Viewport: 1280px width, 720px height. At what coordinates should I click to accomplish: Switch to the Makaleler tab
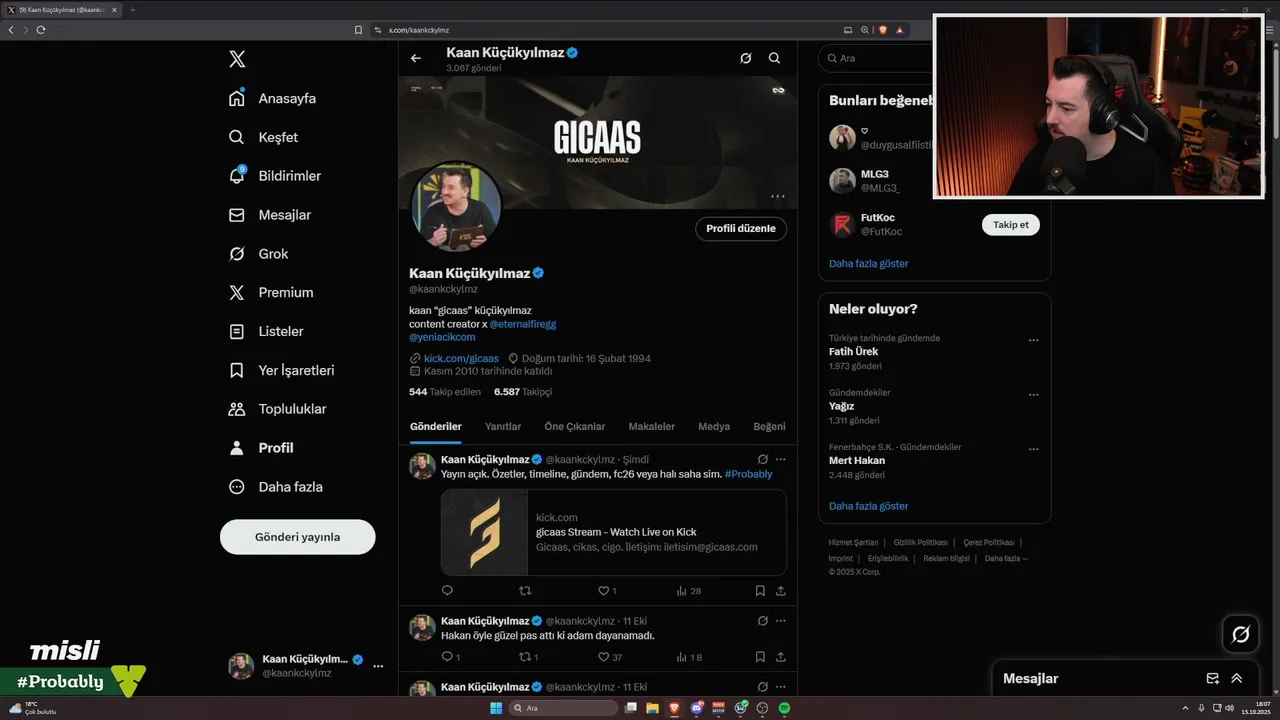[652, 426]
